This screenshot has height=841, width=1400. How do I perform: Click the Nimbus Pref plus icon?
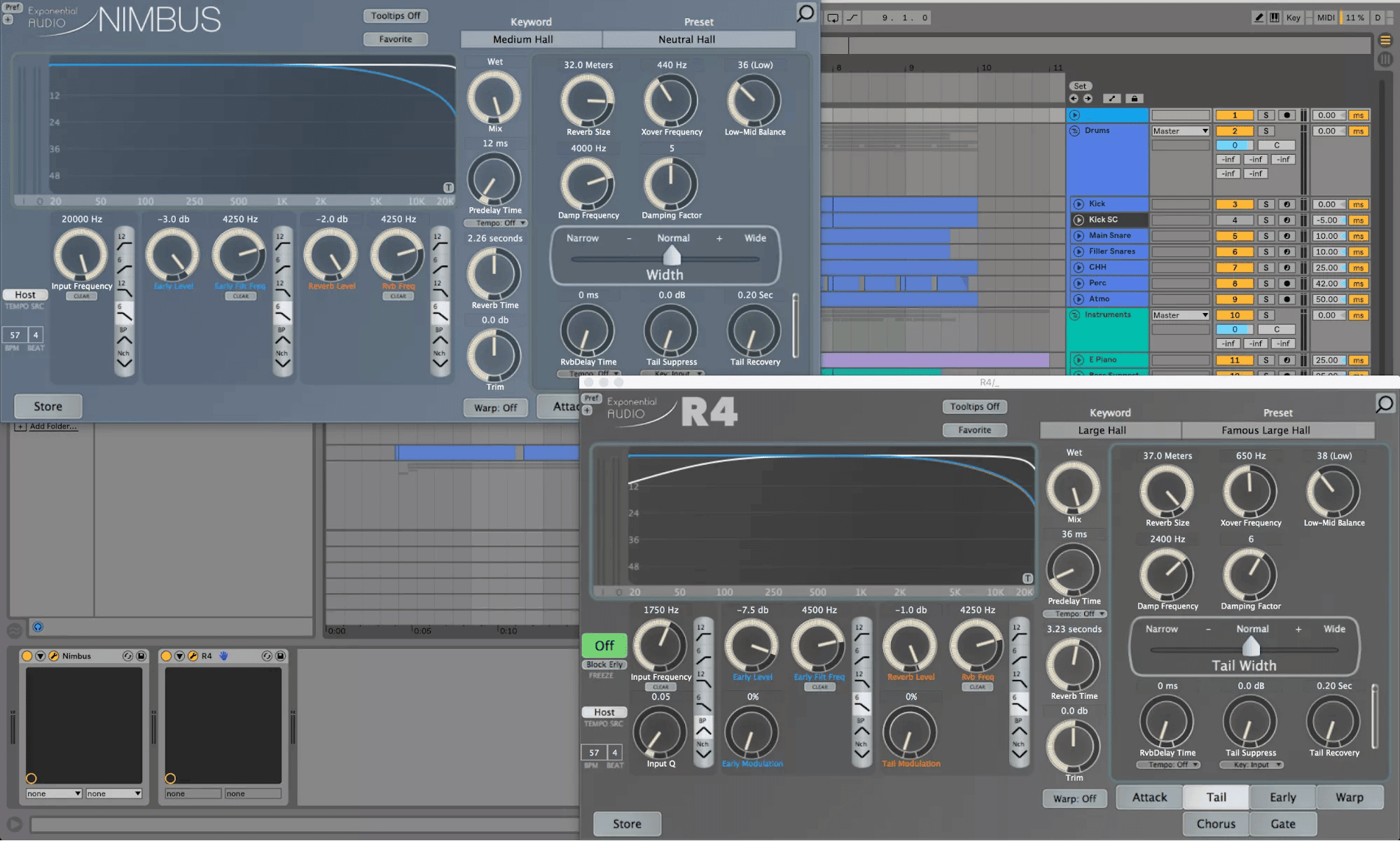click(8, 20)
